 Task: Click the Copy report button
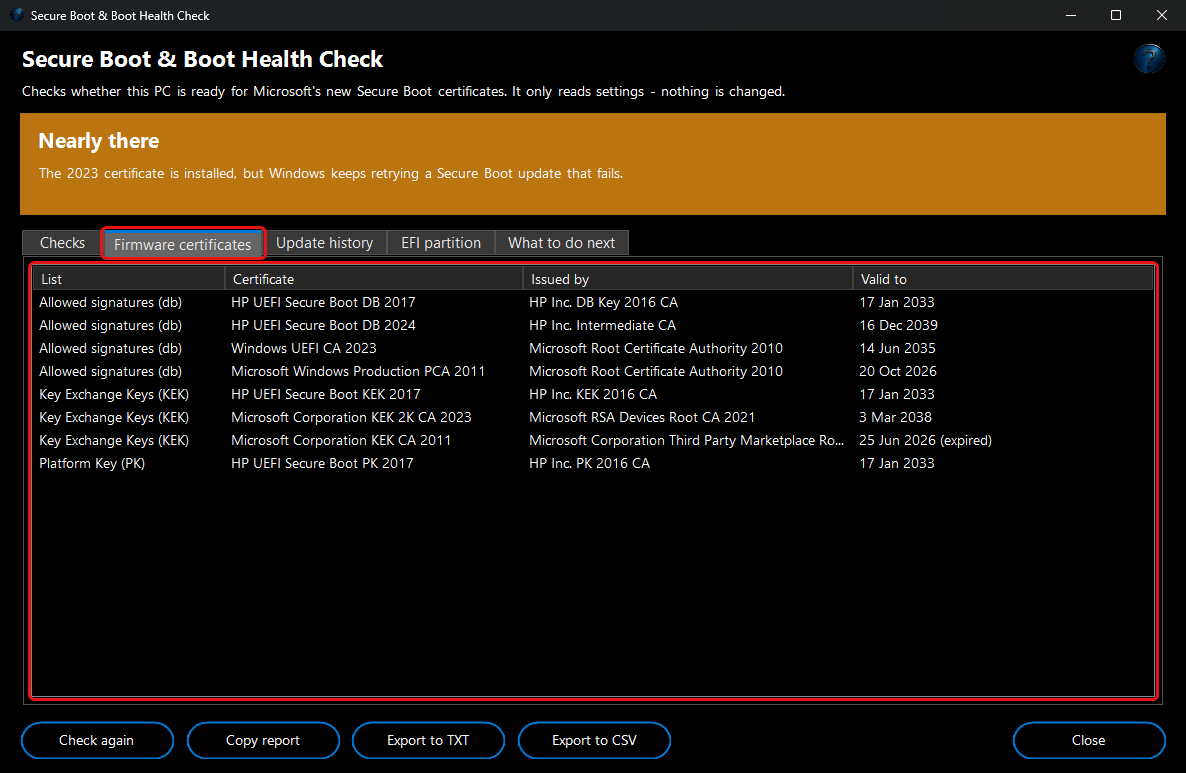[x=262, y=740]
